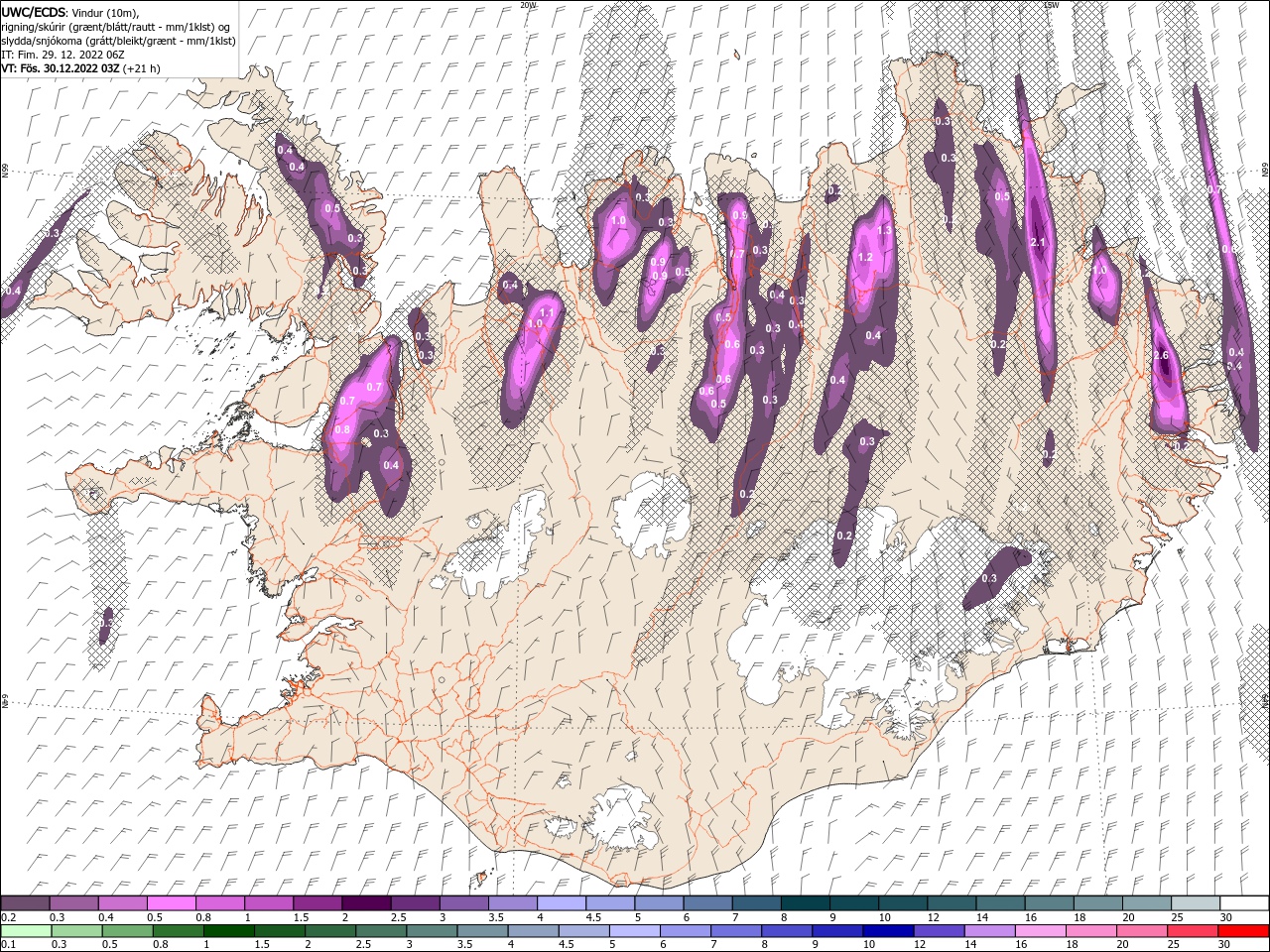This screenshot has height=952, width=1270.
Task: Click the 2.6 snowfall value on the map
Action: 1163,355
